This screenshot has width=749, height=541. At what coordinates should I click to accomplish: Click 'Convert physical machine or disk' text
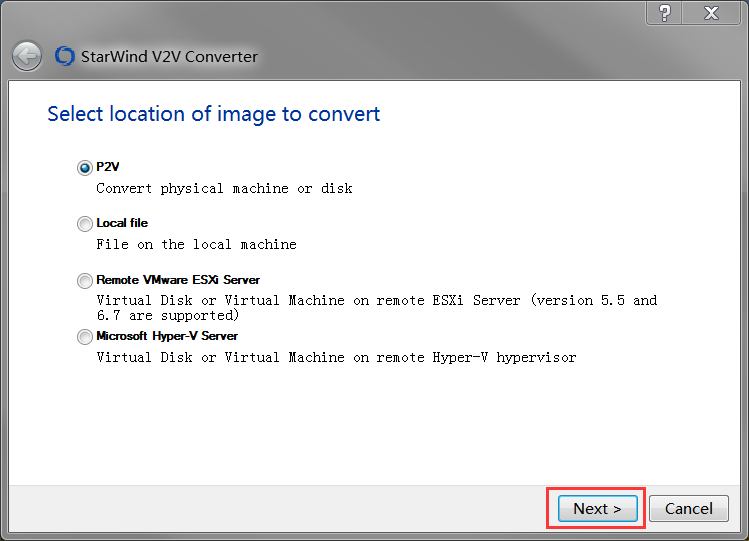224,189
